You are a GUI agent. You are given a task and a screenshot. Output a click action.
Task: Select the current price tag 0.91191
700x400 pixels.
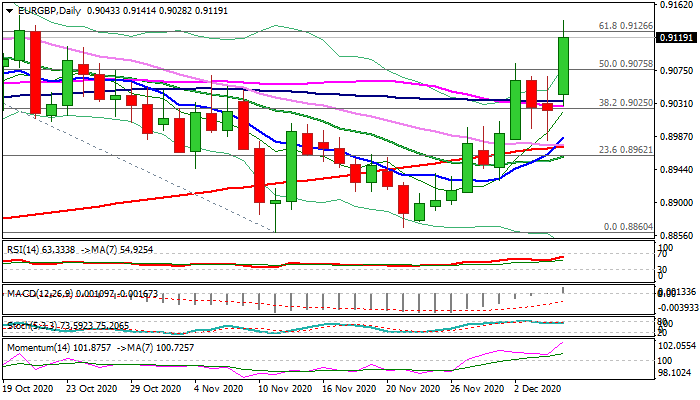(677, 38)
